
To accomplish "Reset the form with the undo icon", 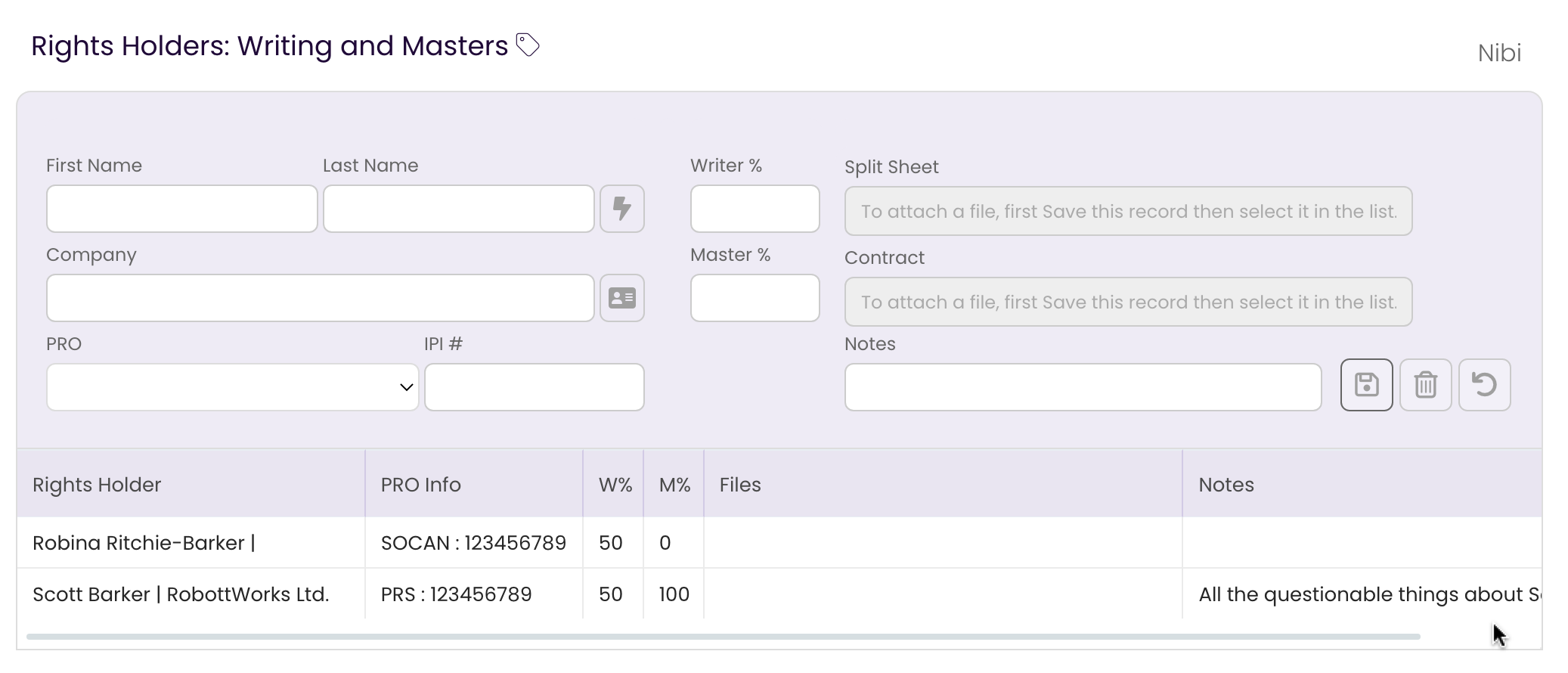I will click(x=1485, y=385).
